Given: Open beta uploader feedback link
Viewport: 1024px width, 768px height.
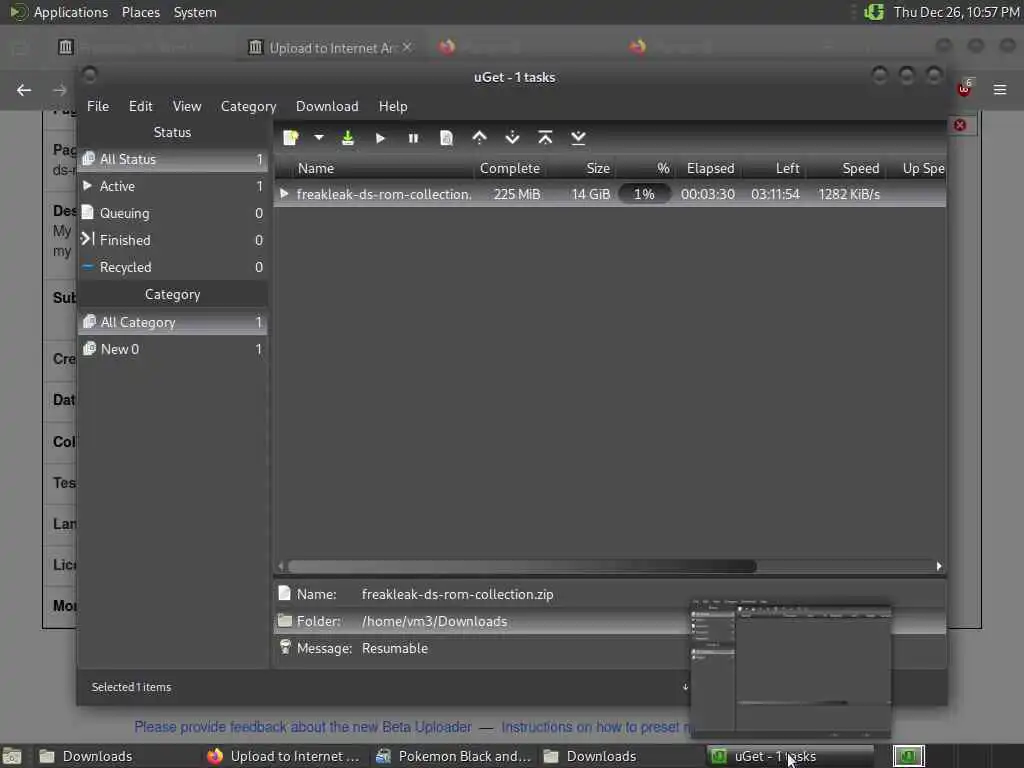Looking at the screenshot, I should (x=303, y=727).
